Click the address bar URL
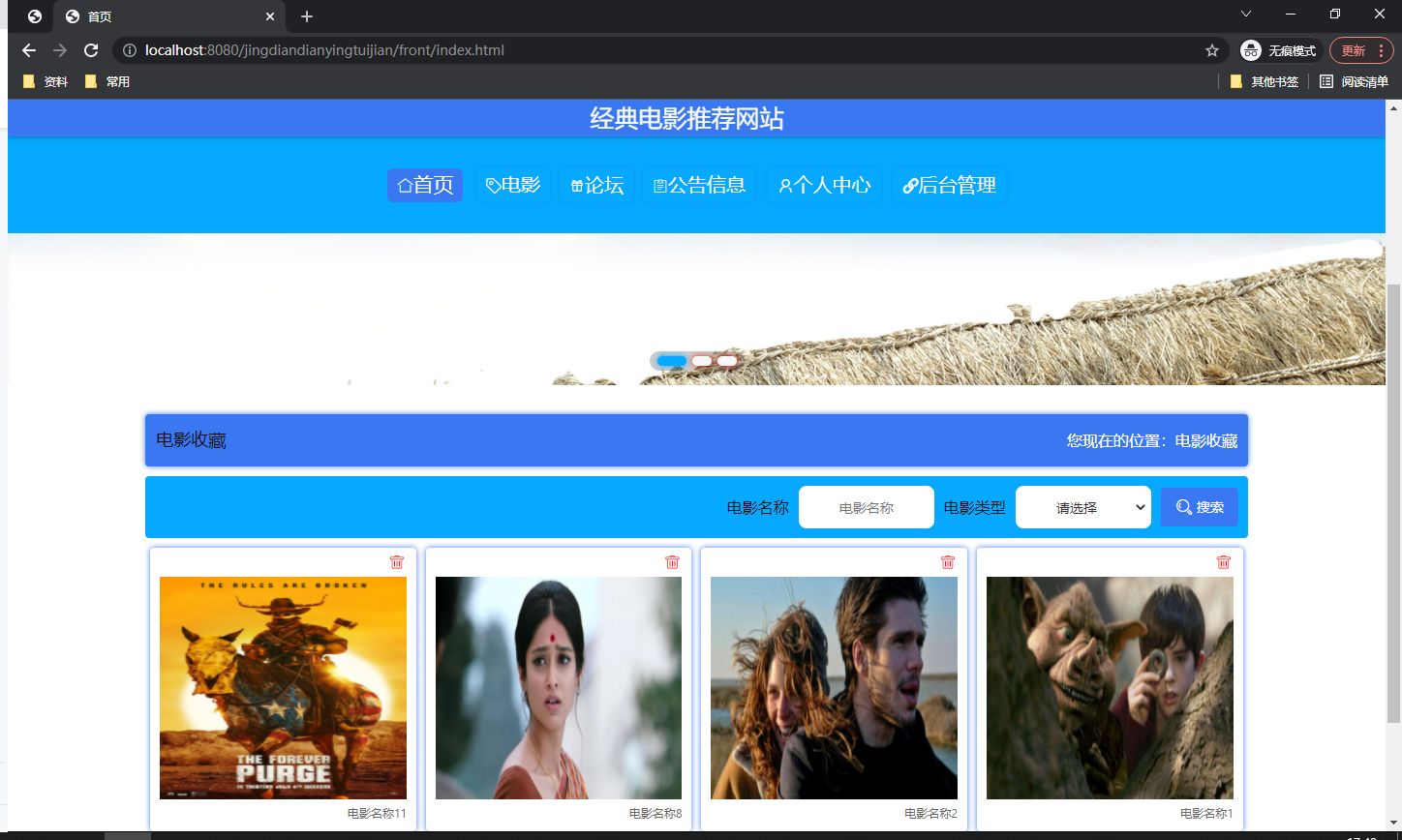Screen dimensions: 1402x840 click(x=324, y=50)
